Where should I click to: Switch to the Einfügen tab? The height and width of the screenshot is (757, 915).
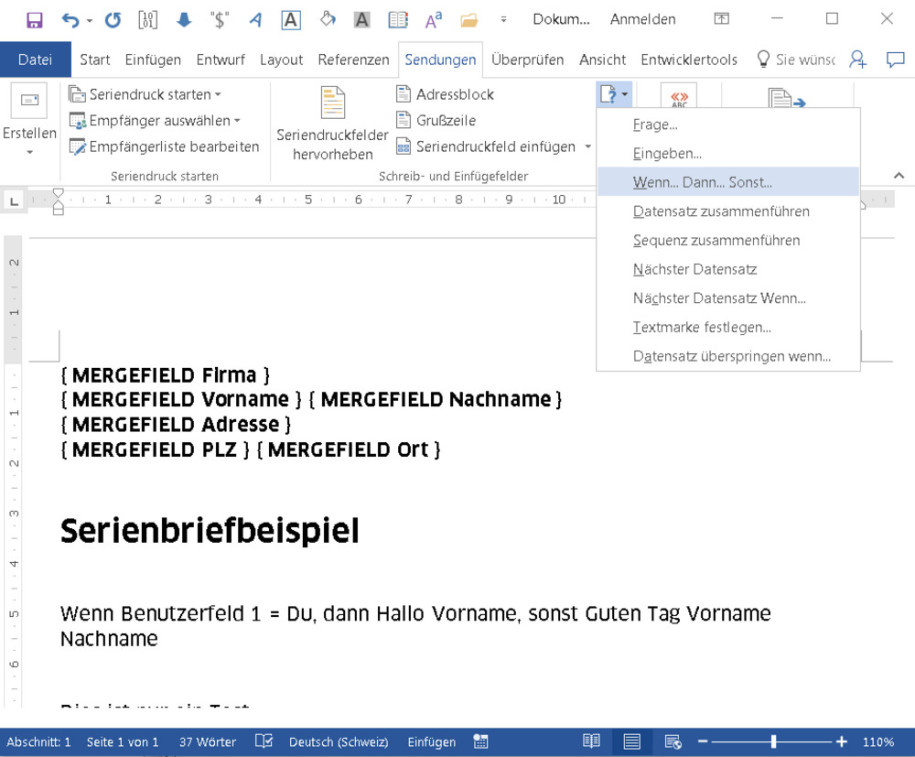(153, 60)
